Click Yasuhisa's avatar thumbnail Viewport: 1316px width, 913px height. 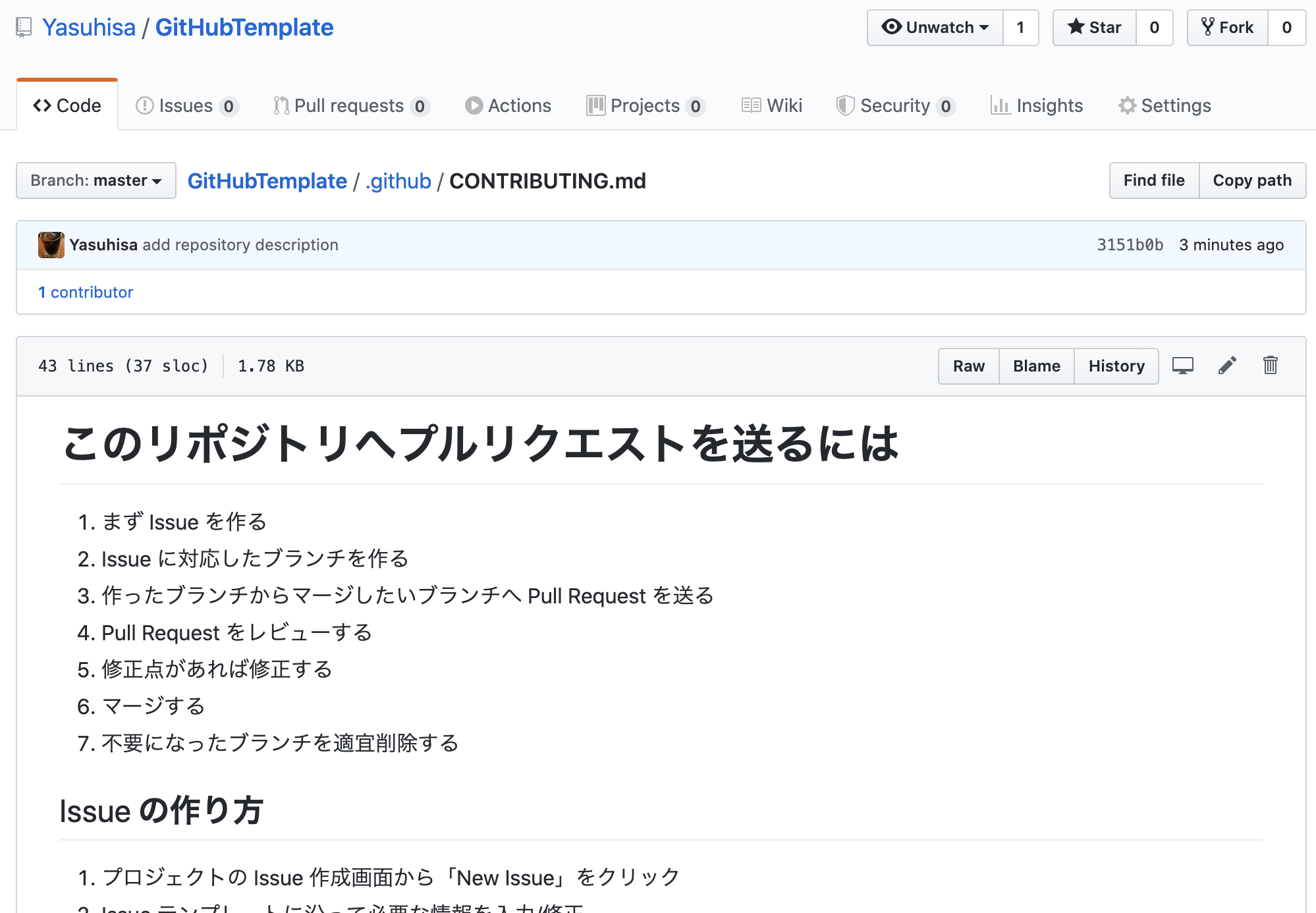(x=51, y=245)
